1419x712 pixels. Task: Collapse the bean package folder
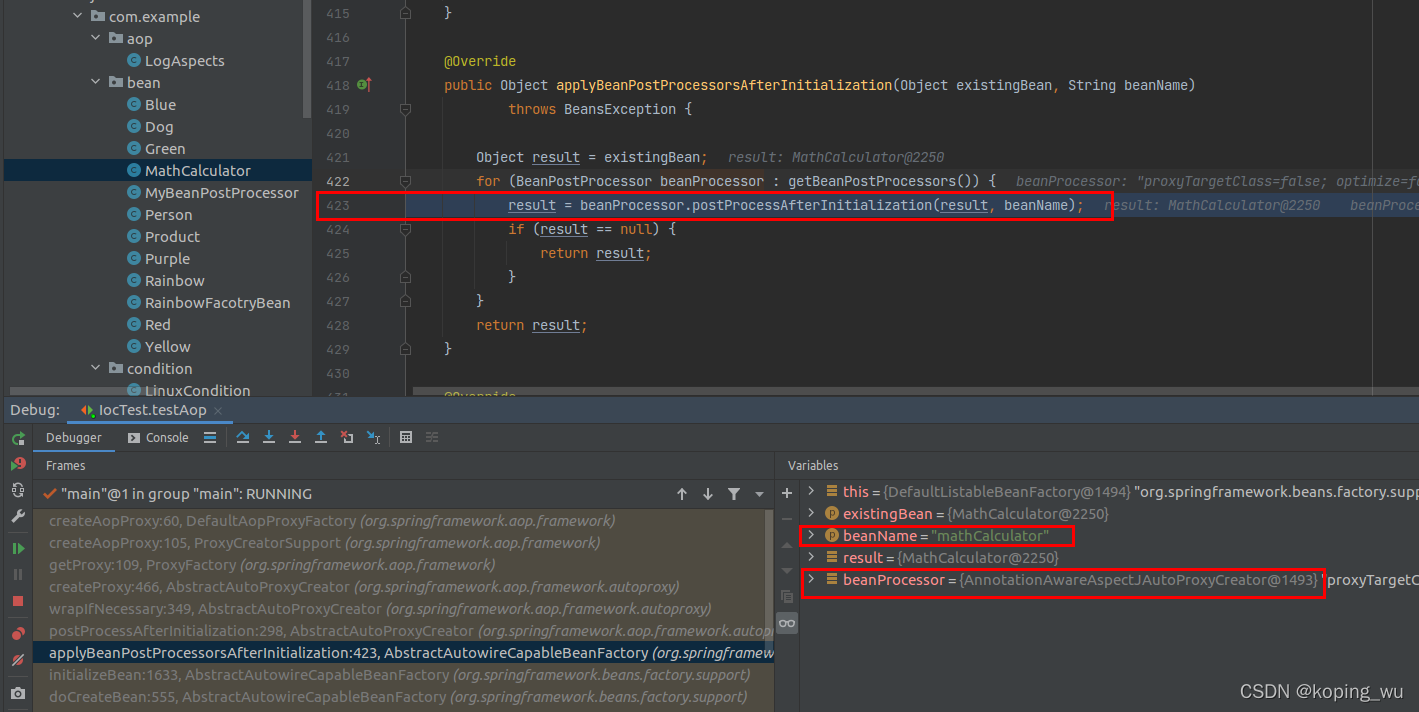coord(96,82)
